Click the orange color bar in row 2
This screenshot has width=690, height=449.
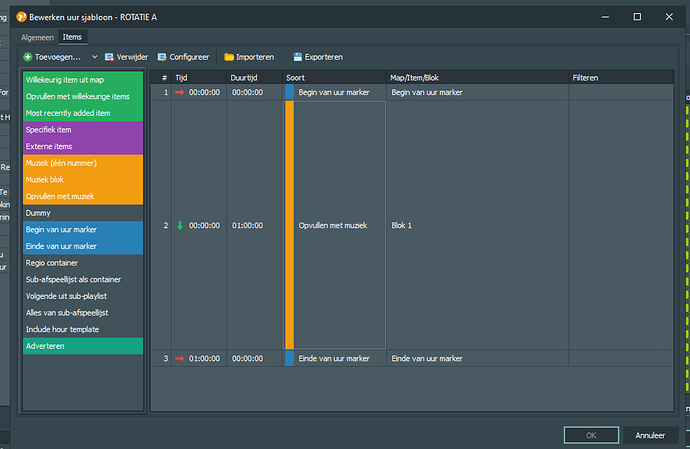[290, 225]
